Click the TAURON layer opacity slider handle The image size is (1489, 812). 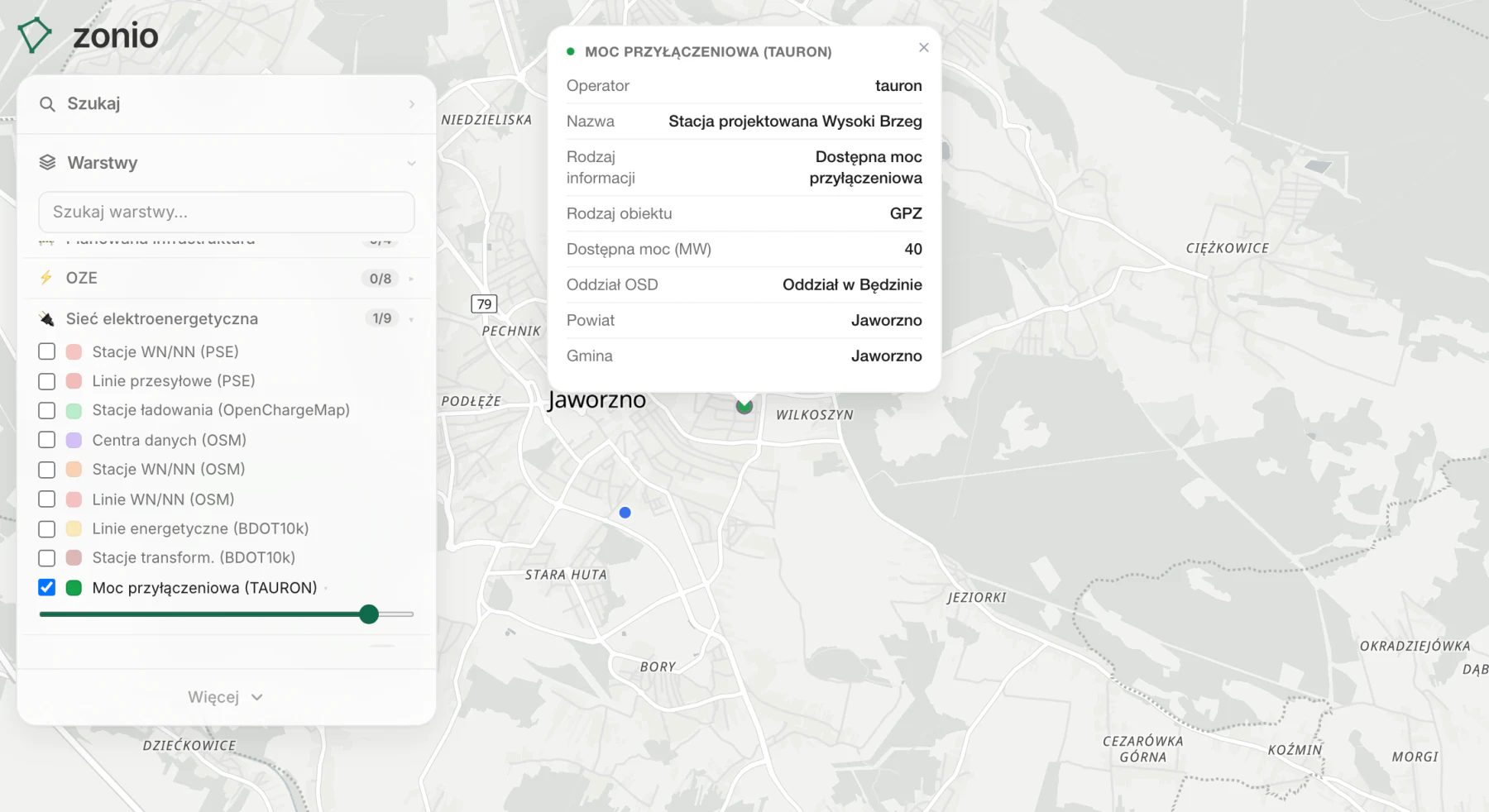tap(369, 614)
